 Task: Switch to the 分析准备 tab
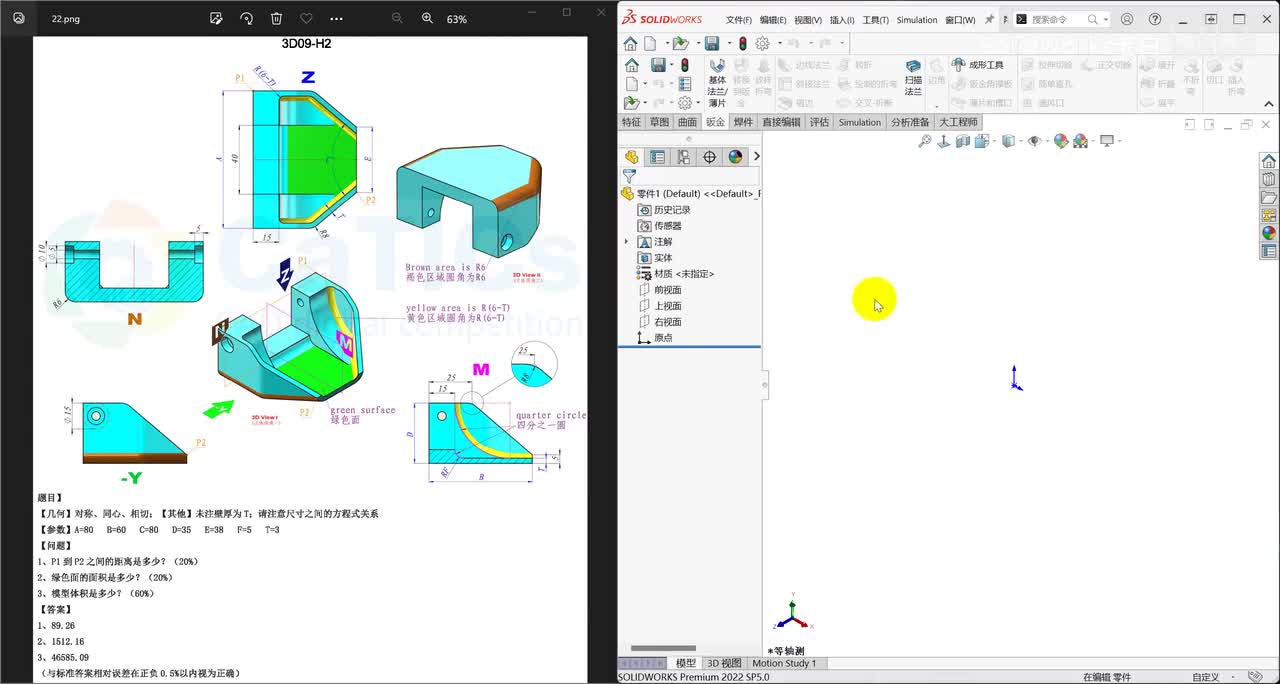910,122
